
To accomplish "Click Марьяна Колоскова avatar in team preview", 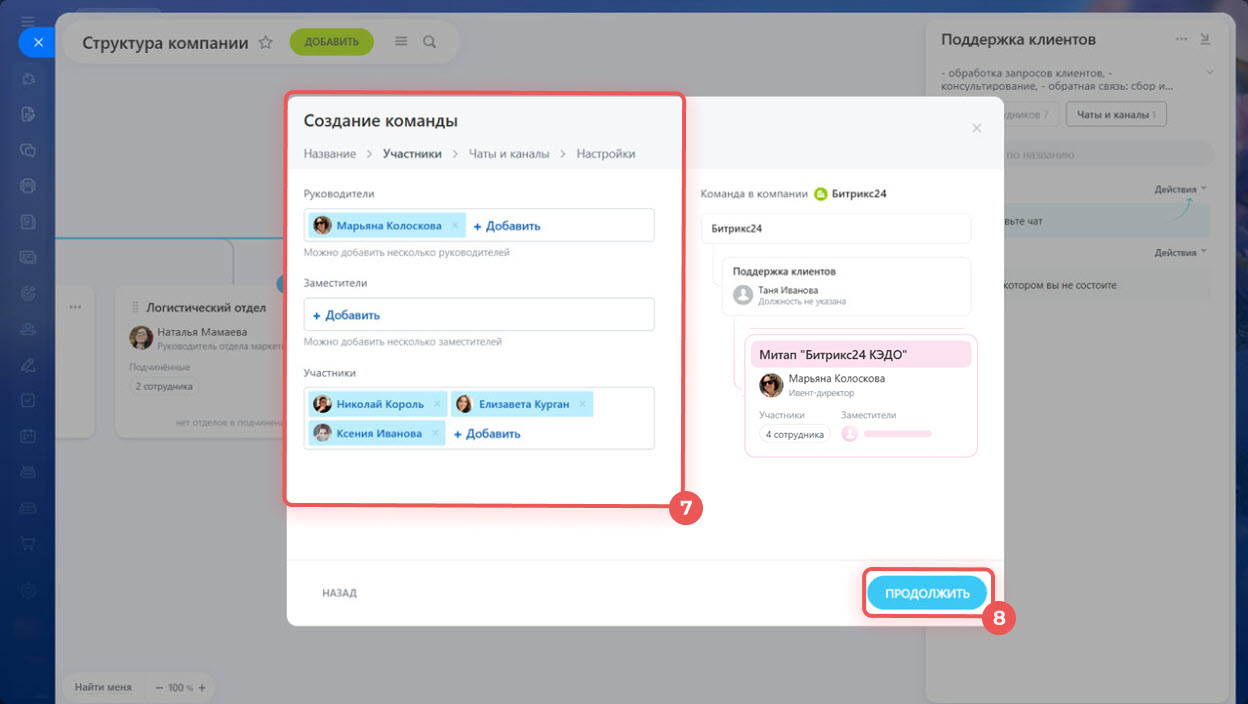I will (771, 385).
